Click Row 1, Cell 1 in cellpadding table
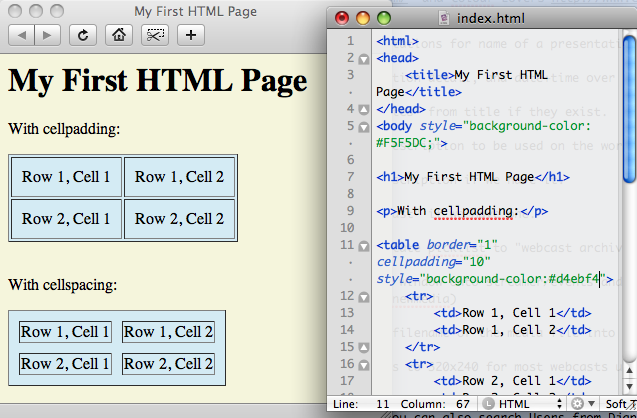The image size is (637, 418). coord(66,177)
